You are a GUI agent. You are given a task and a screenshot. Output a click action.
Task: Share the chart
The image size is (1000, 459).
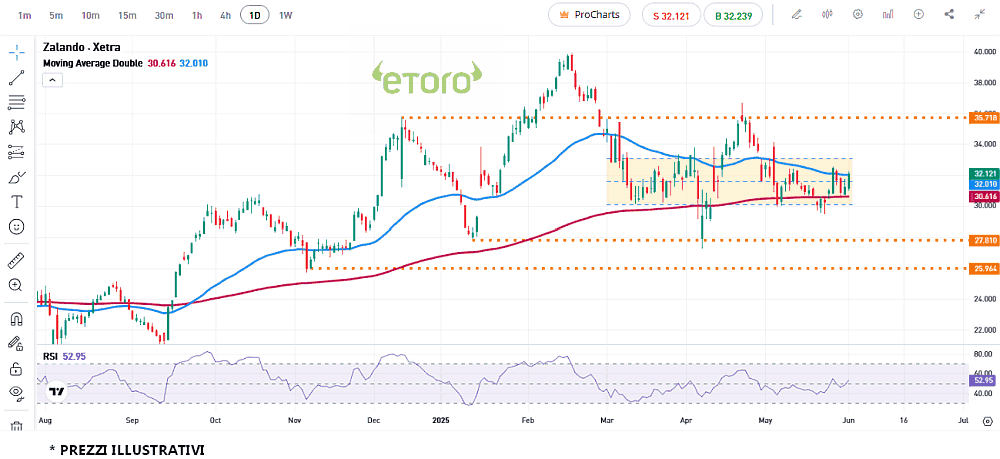[949, 15]
